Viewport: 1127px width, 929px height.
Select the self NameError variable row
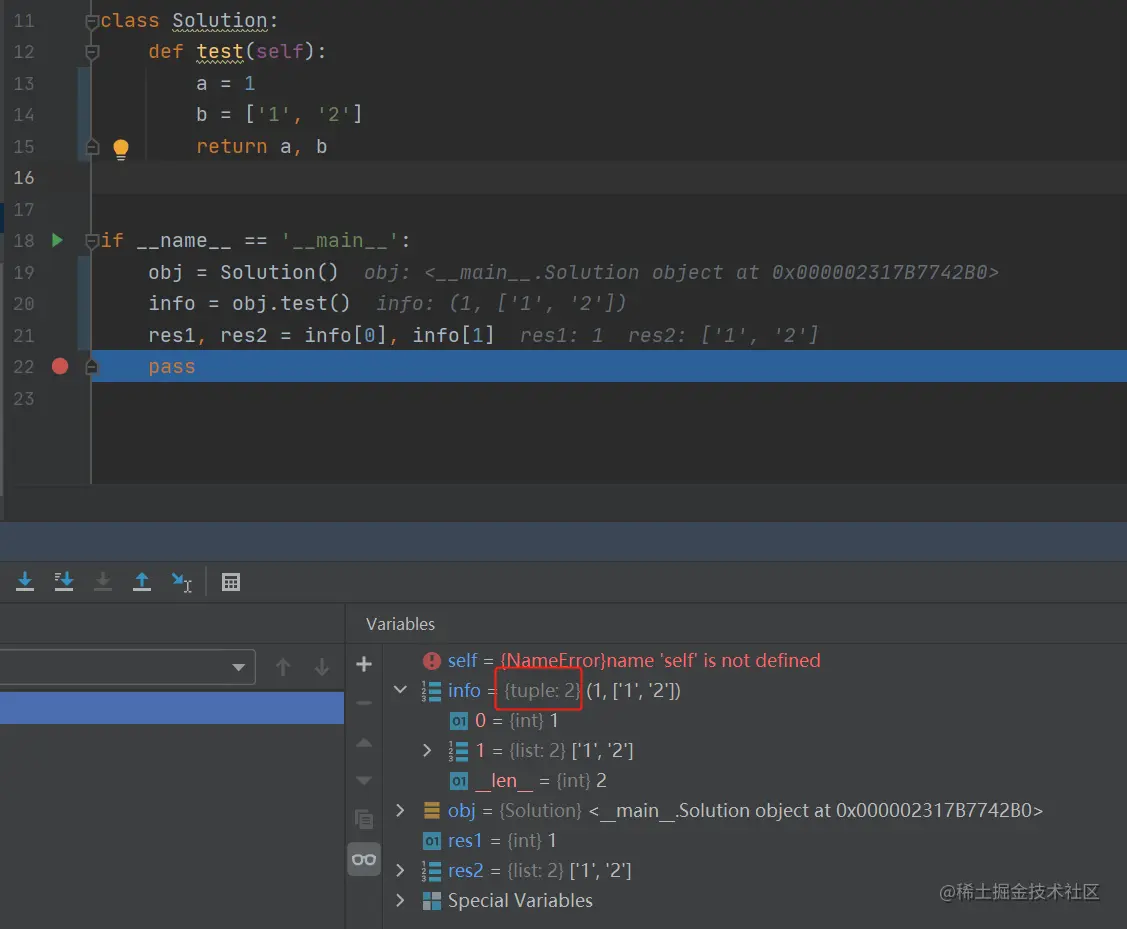pos(755,660)
